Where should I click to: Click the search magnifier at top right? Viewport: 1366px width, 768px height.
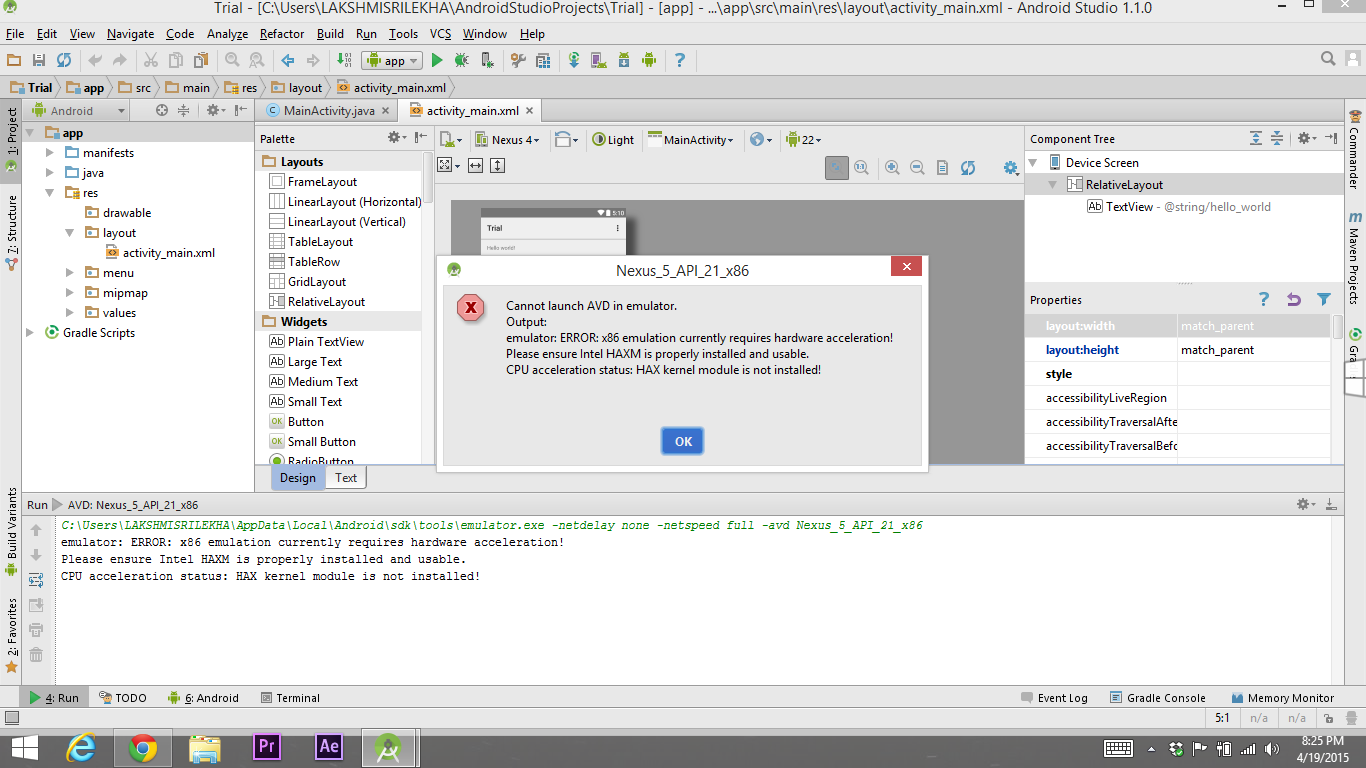coord(1328,59)
